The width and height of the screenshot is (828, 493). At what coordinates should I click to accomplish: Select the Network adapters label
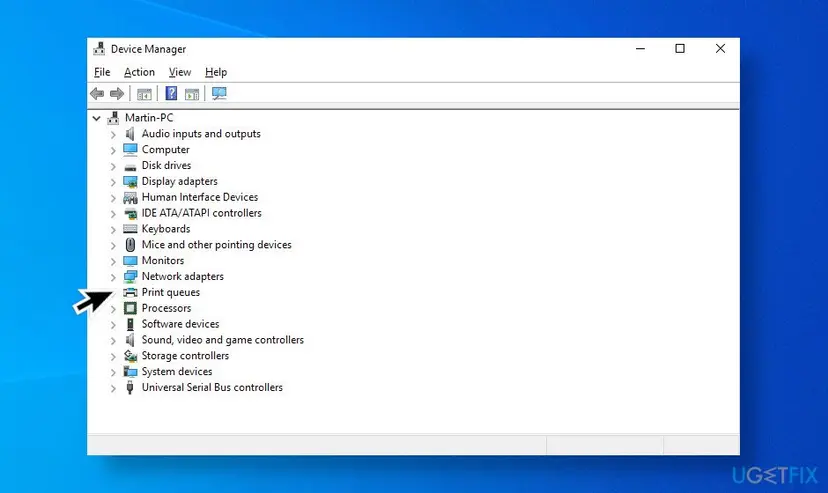point(183,277)
